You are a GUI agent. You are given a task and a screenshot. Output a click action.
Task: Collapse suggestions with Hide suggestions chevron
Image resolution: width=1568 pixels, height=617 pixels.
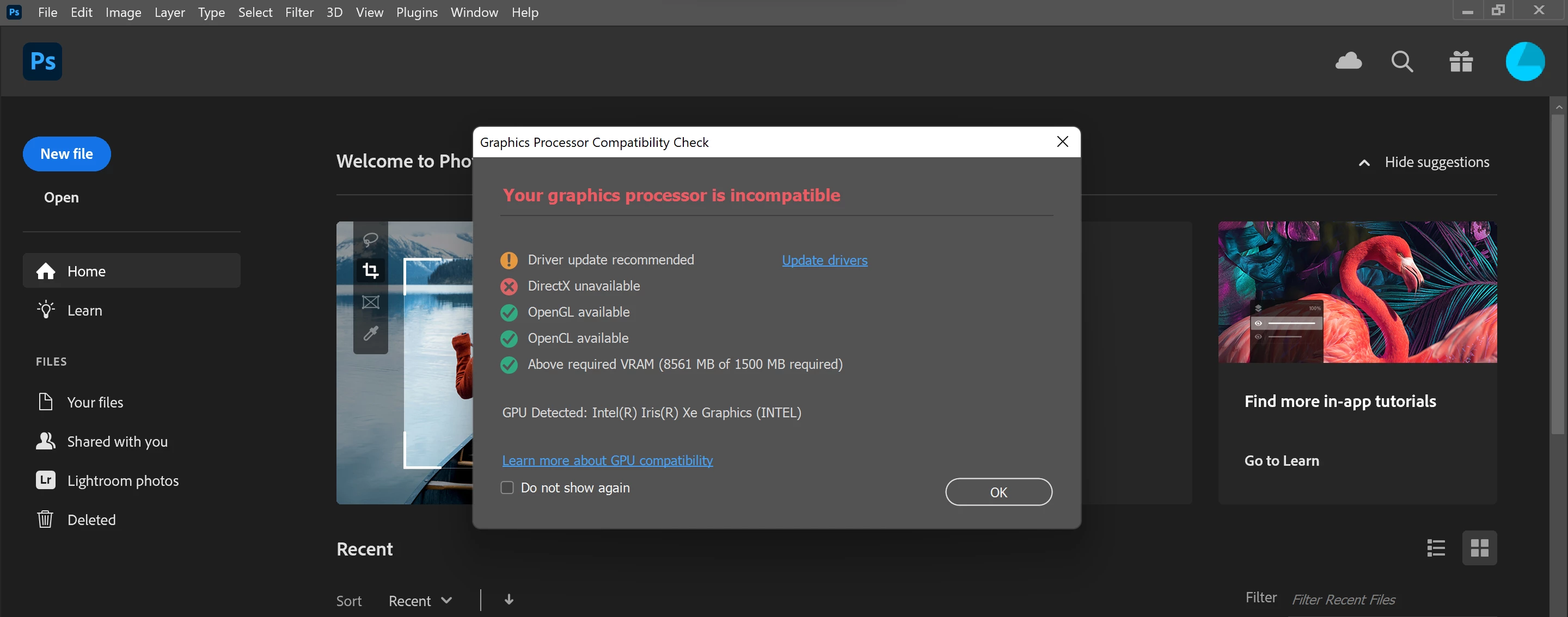pos(1364,163)
